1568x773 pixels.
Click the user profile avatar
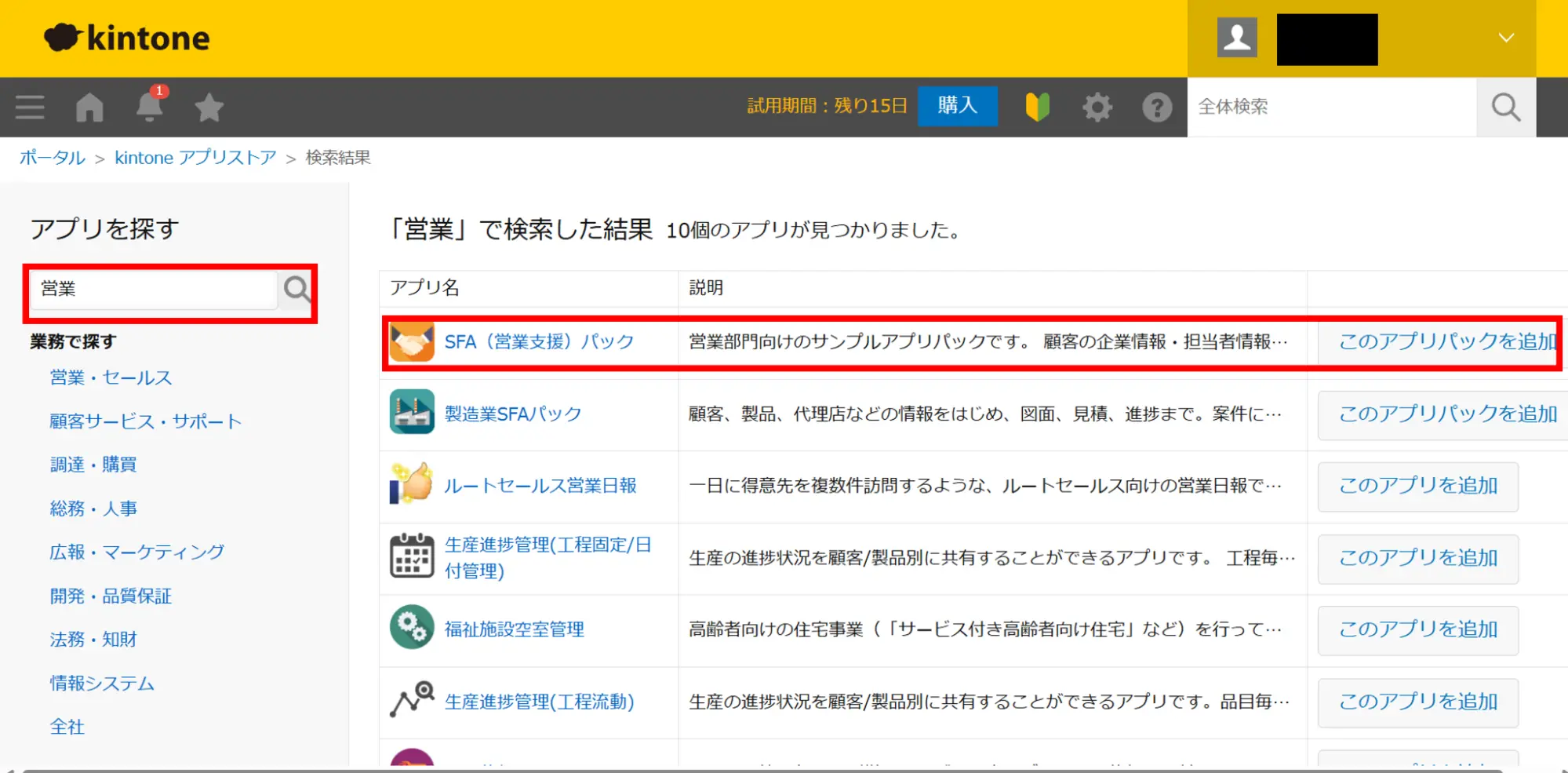(1237, 38)
